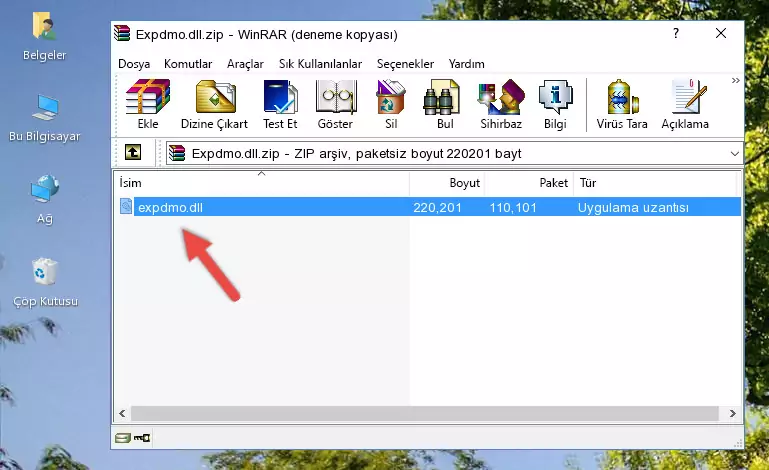769x470 pixels.
Task: Open Bu Bilgisayar desktop icon
Action: pyautogui.click(x=45, y=118)
